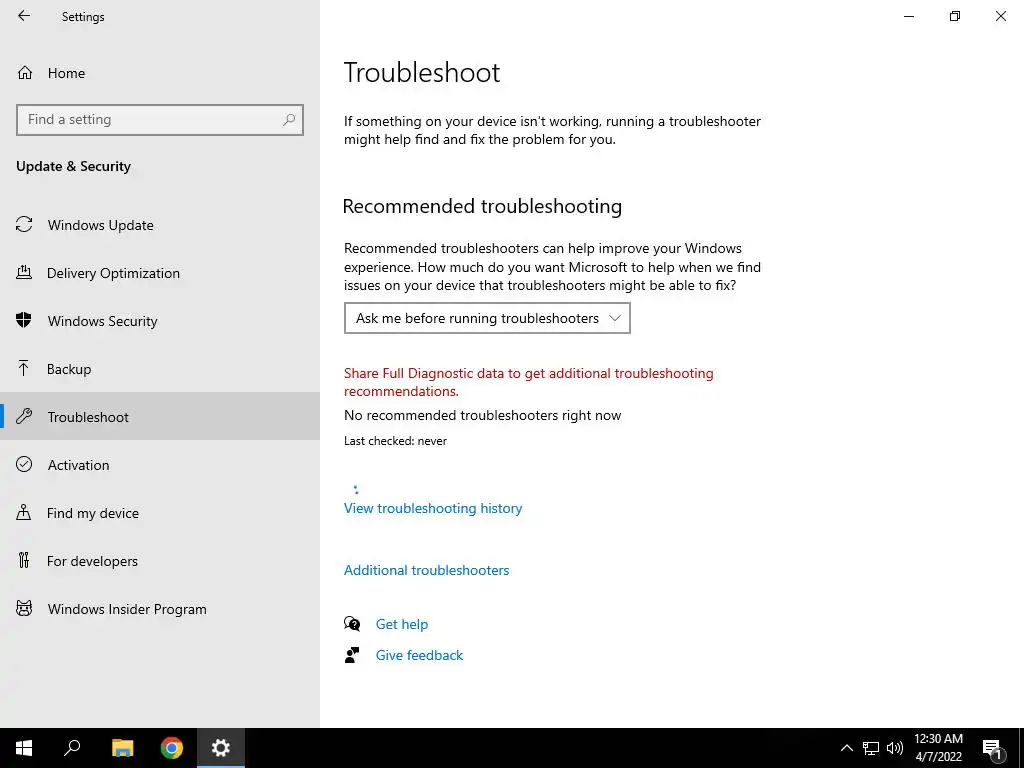
Task: Click the network status tray icon
Action: [871, 748]
